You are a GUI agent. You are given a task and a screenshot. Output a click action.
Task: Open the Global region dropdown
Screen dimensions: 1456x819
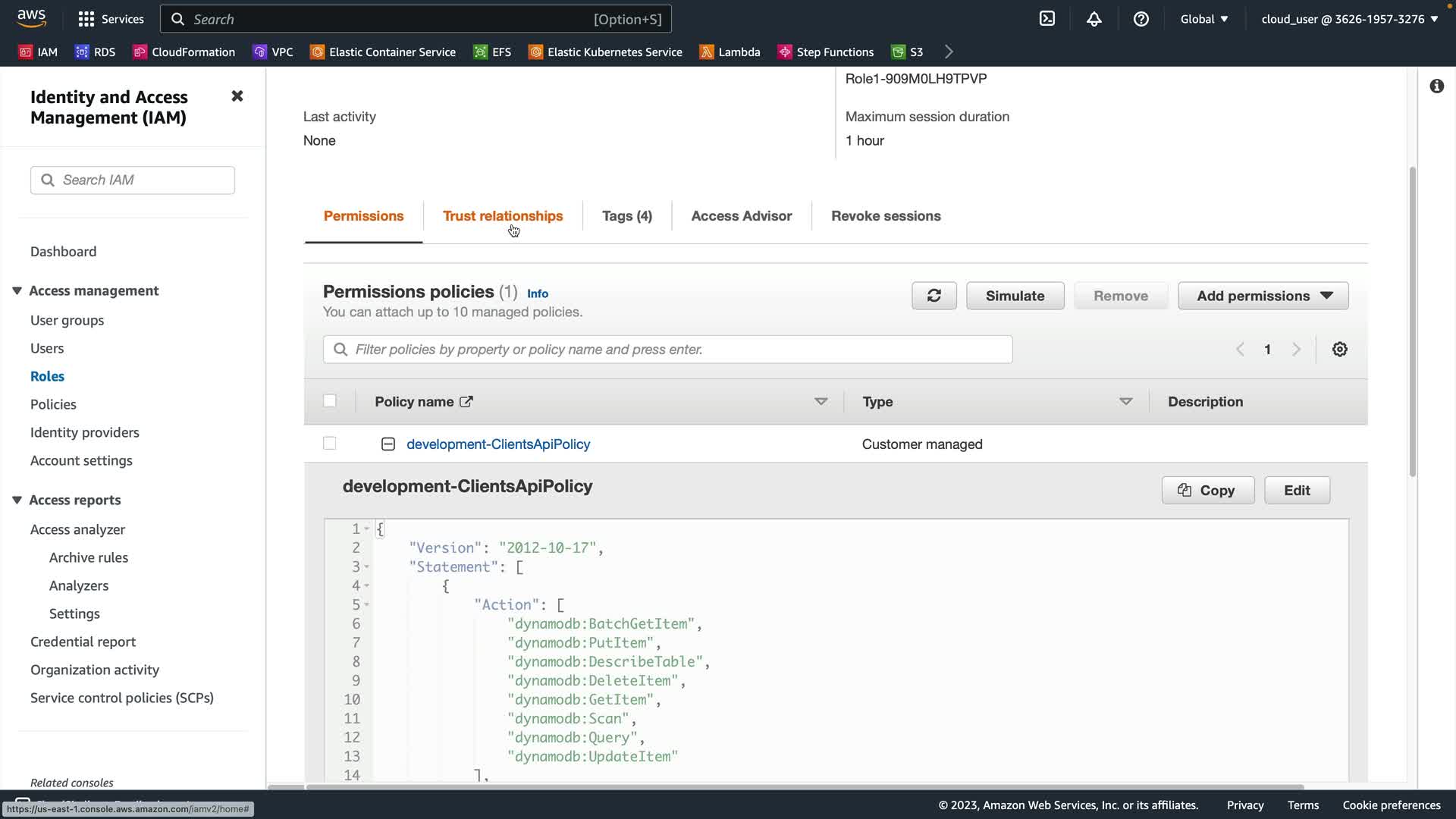coord(1203,19)
